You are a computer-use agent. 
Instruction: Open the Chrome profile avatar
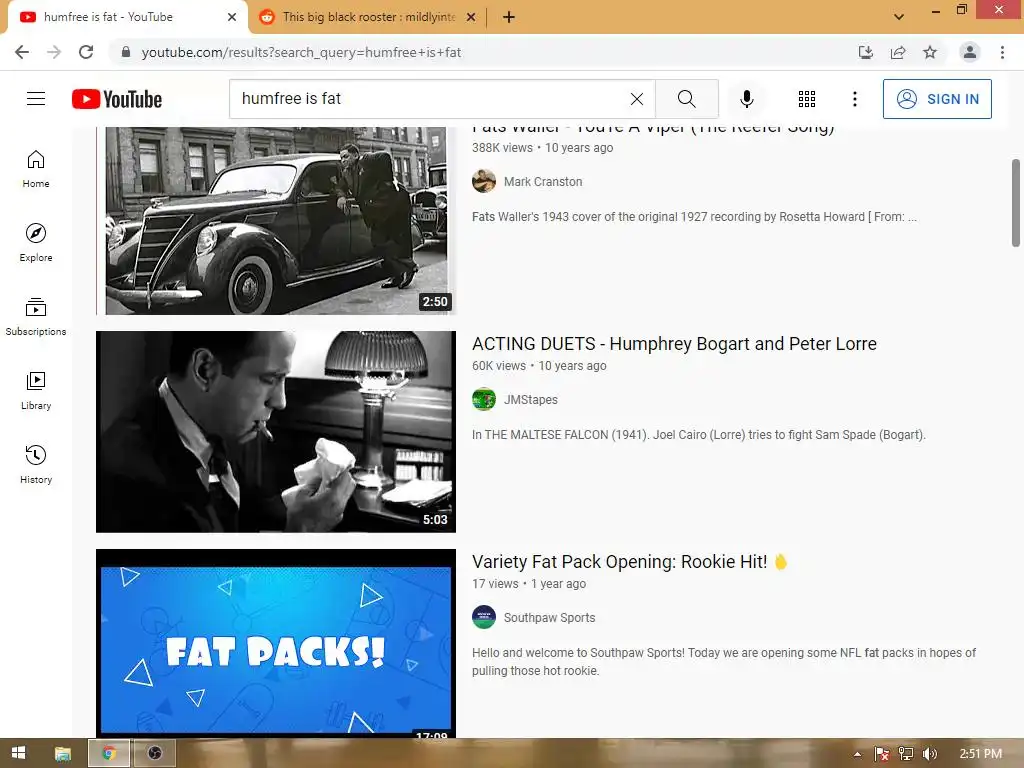click(970, 52)
